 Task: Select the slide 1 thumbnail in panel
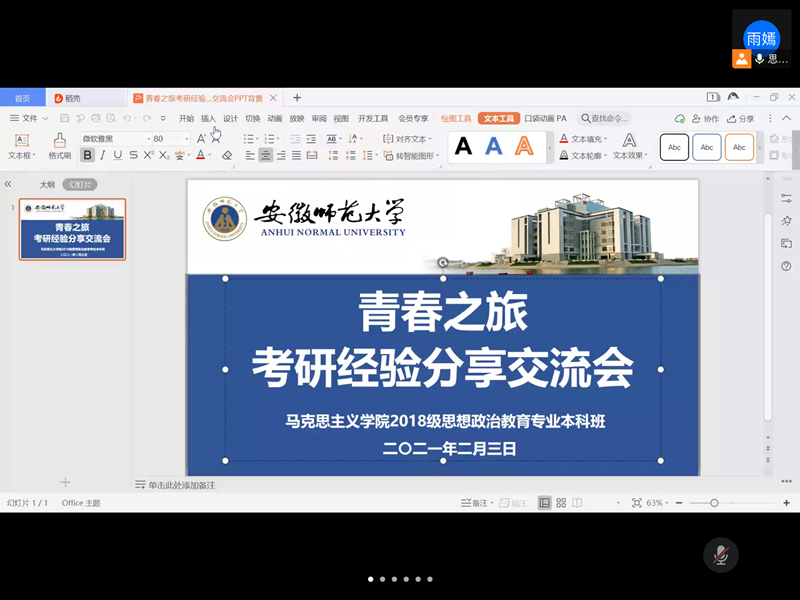[72, 229]
